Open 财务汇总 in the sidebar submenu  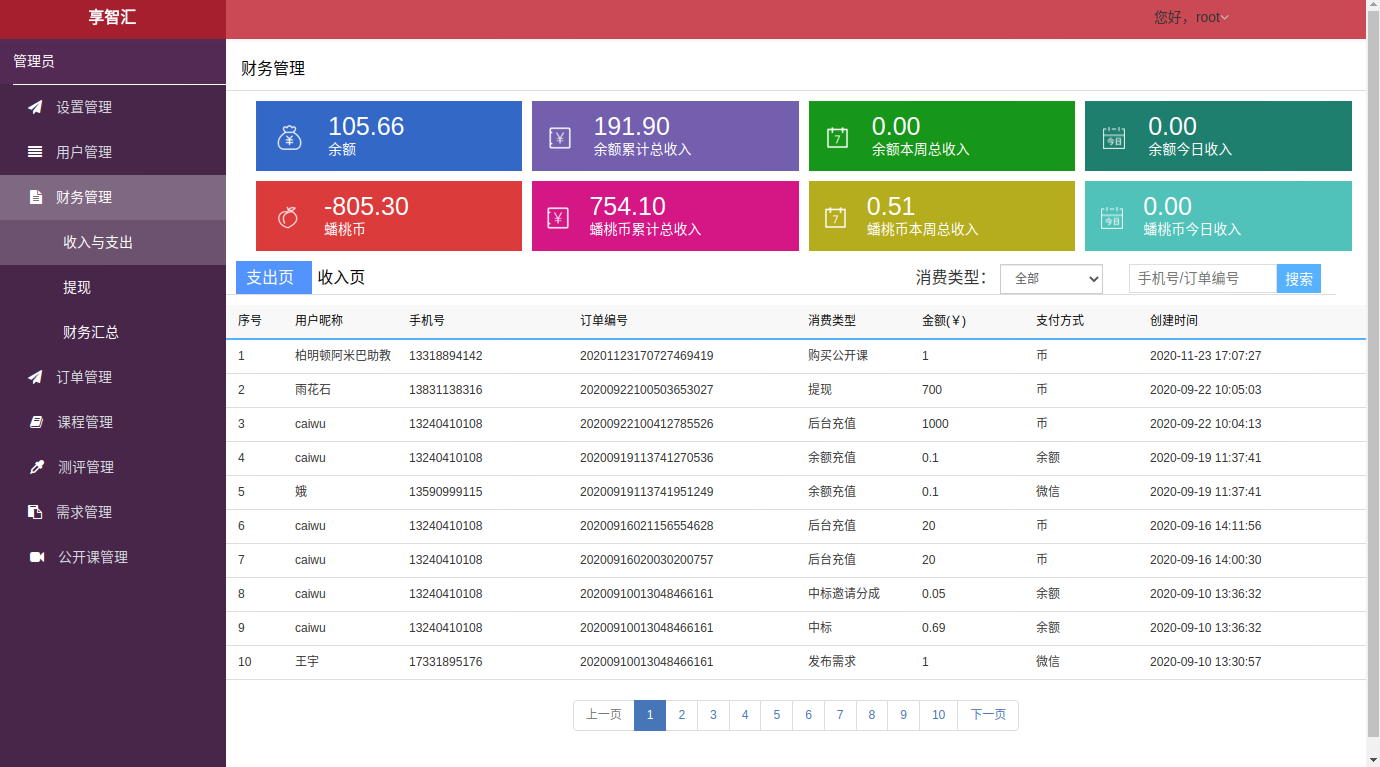point(91,332)
